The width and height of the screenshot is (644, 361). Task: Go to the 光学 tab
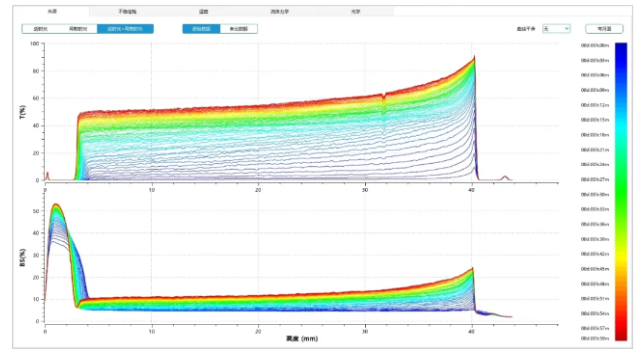click(x=355, y=11)
